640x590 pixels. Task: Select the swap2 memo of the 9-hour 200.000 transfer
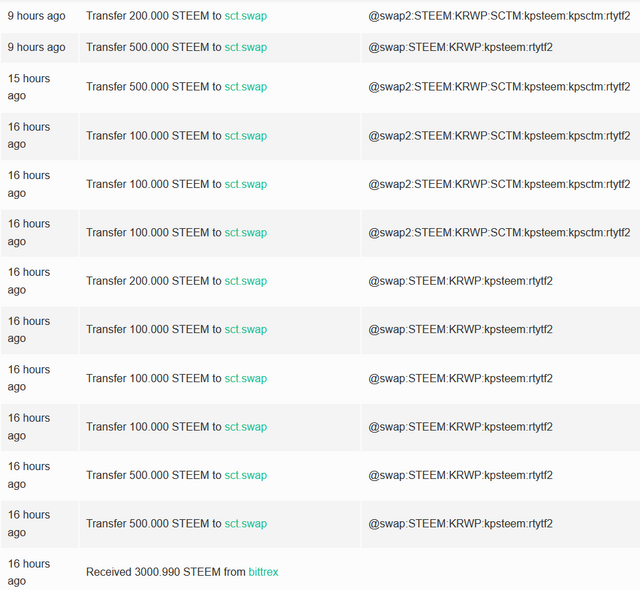click(499, 16)
